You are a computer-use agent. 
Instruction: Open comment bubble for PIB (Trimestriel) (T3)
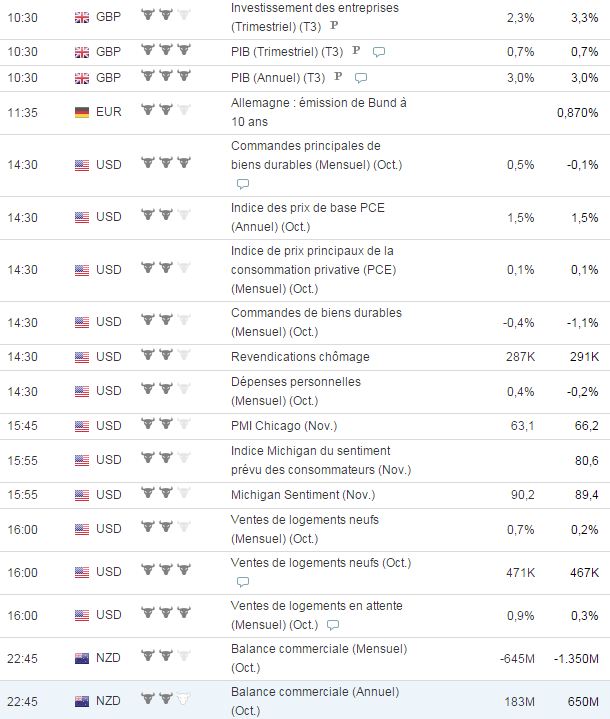coord(379,52)
